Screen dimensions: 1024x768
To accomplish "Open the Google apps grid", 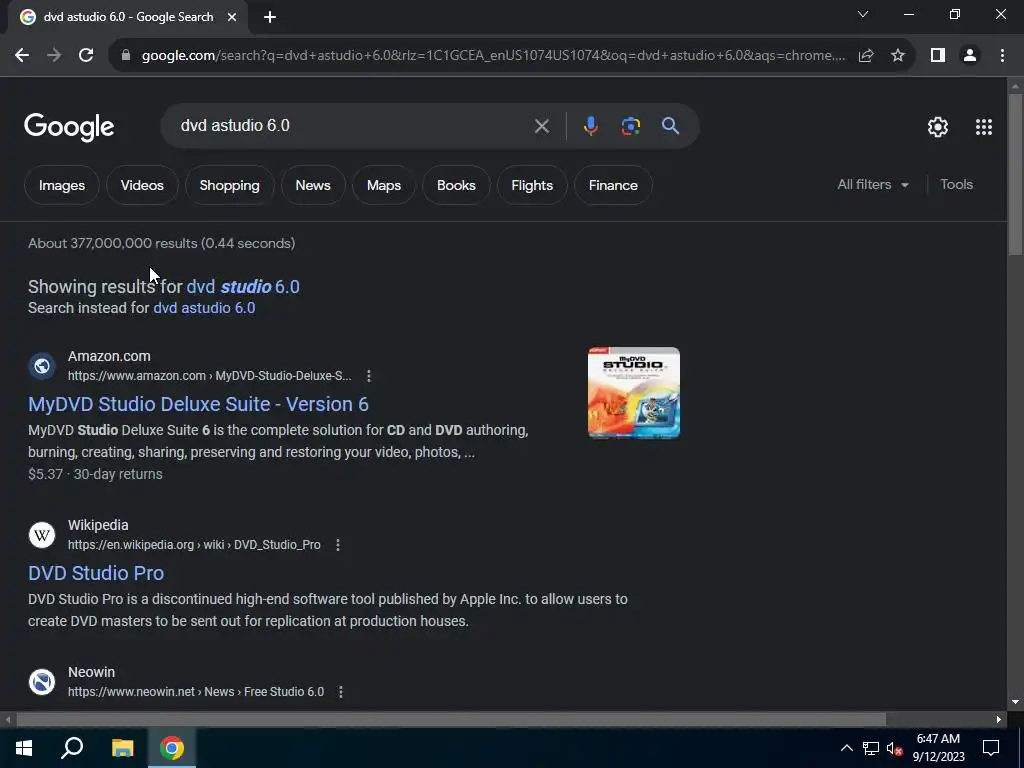I will click(x=984, y=127).
